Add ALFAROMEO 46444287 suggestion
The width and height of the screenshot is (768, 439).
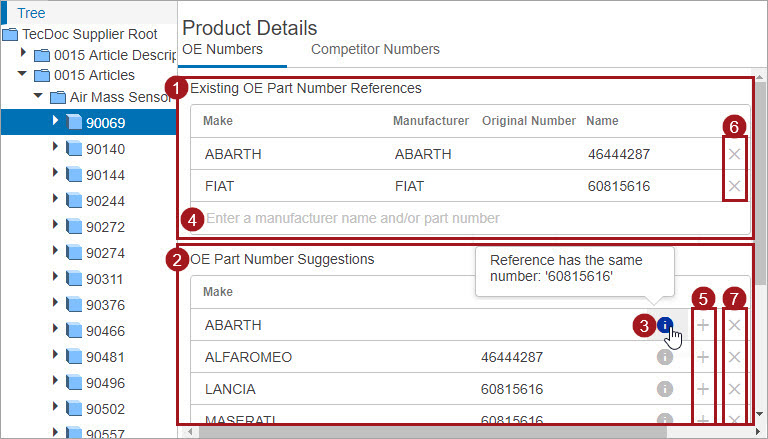pos(703,357)
